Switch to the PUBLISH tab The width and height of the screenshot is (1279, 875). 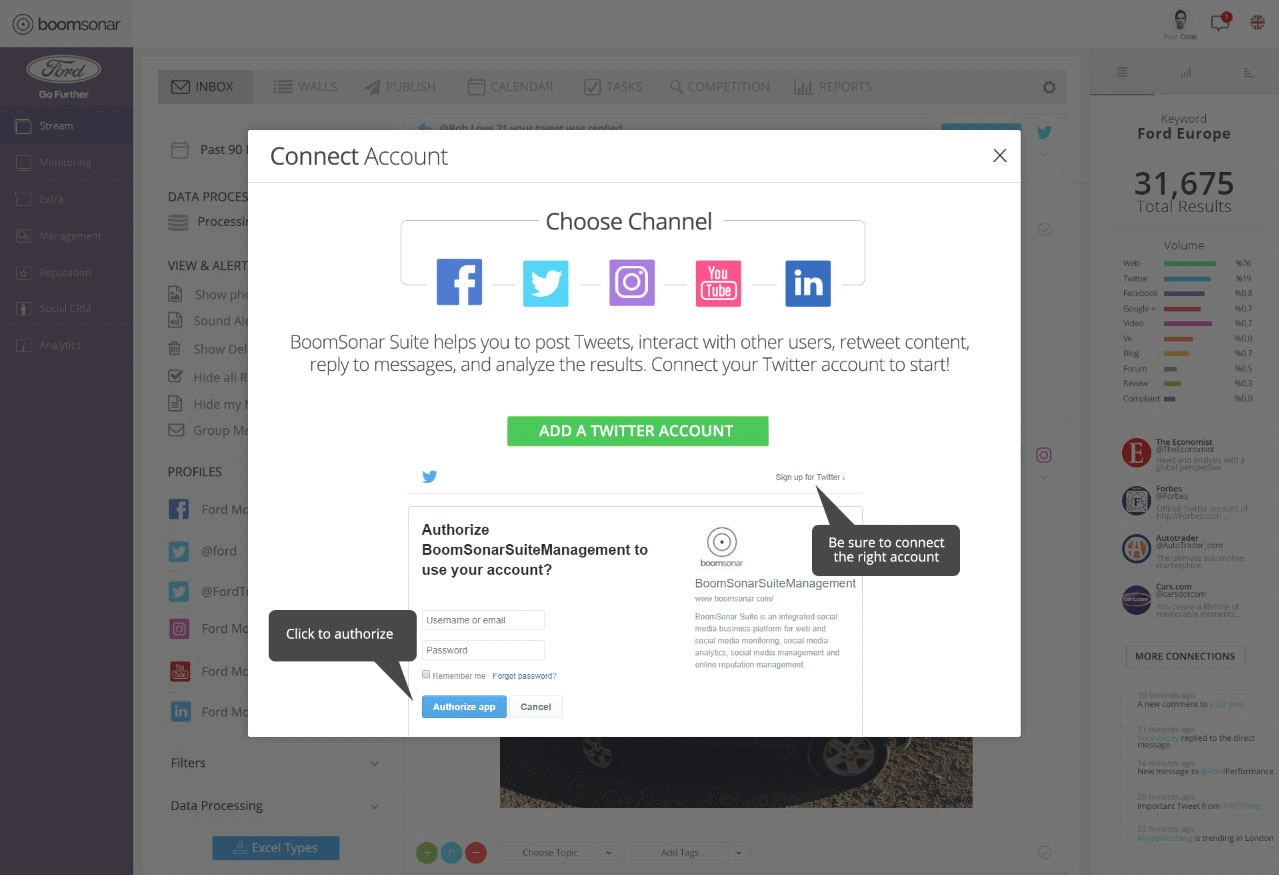[400, 87]
